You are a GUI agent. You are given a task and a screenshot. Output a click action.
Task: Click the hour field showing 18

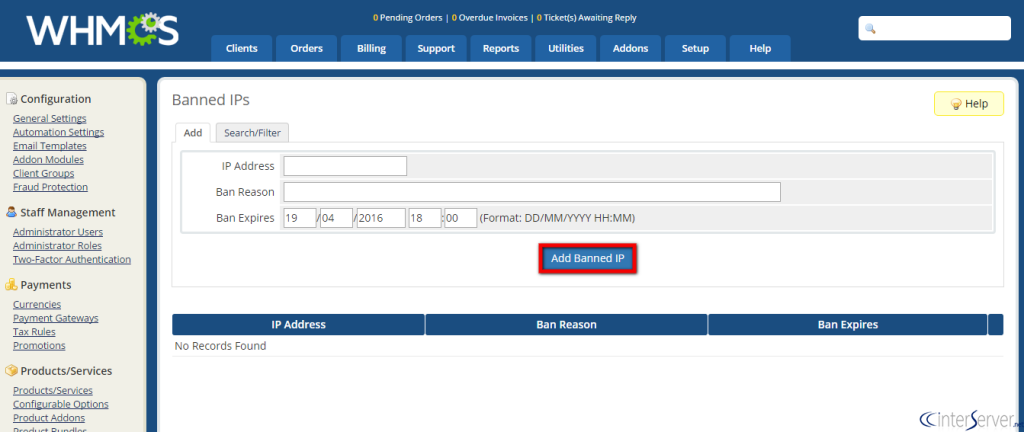(425, 218)
